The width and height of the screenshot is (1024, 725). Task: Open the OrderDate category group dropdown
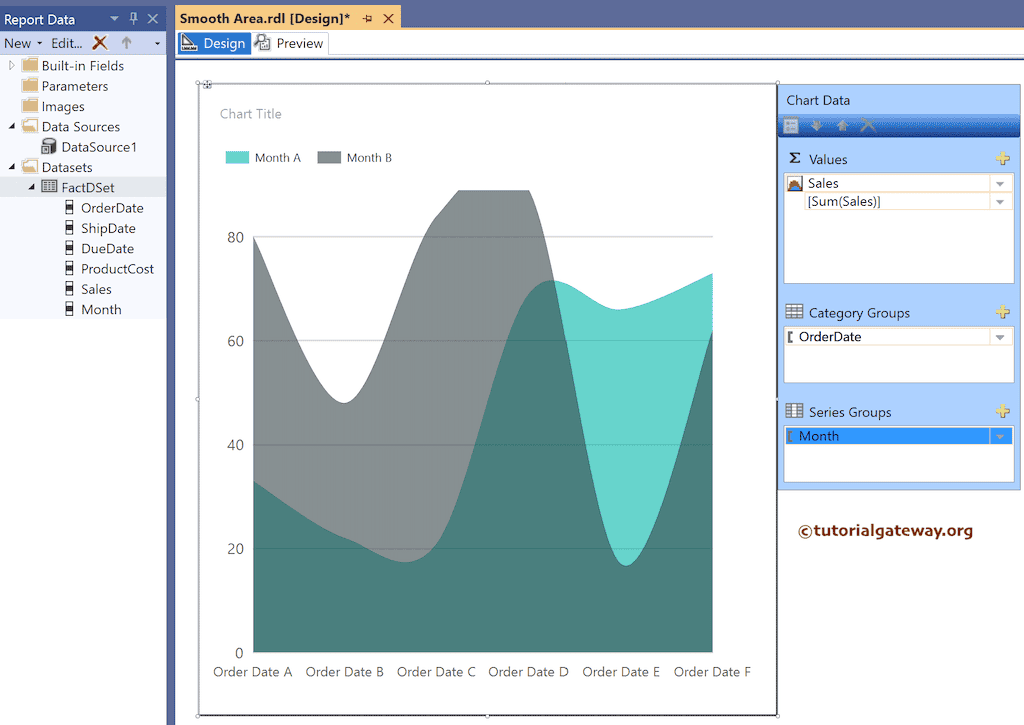click(1000, 337)
